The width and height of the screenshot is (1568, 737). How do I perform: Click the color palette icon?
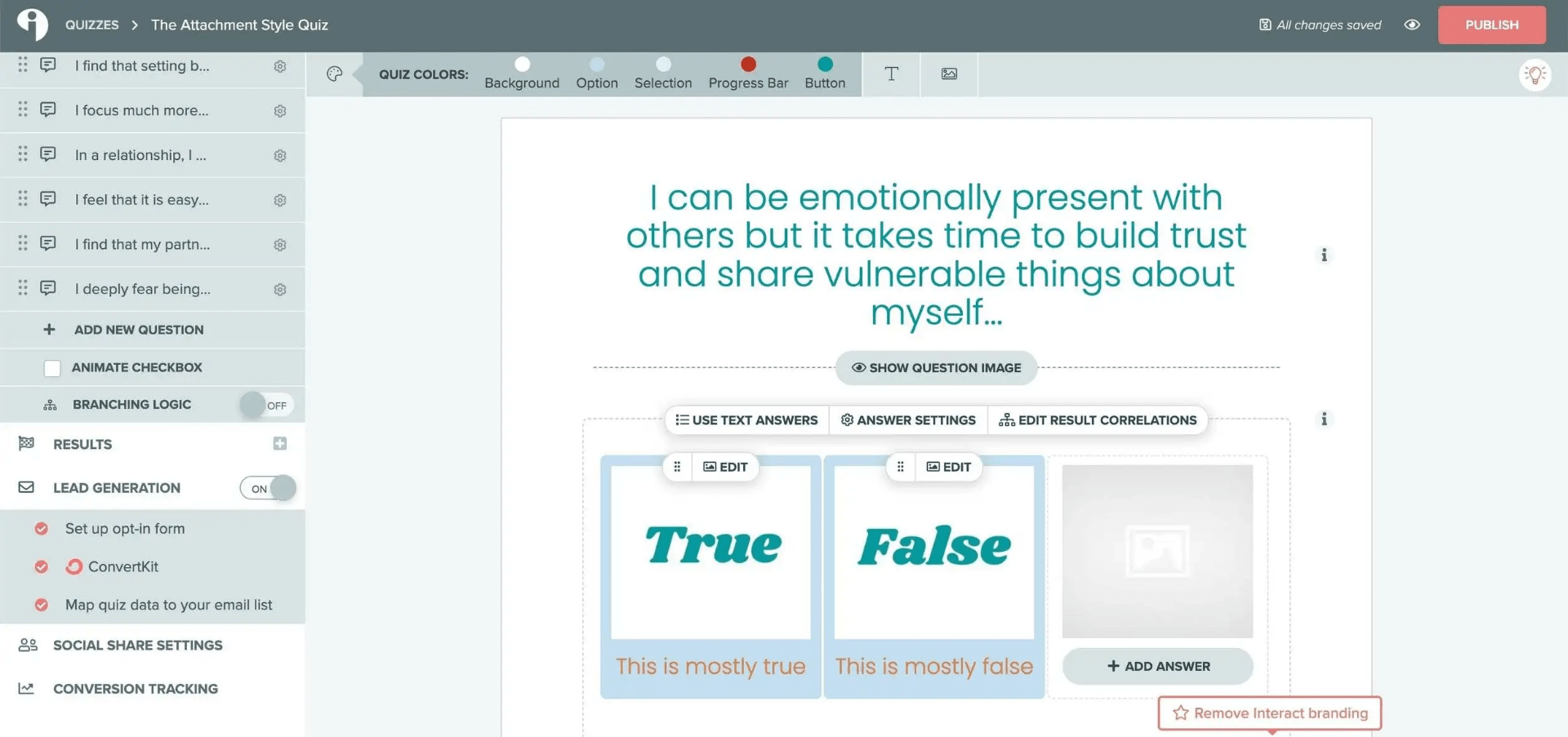tap(334, 74)
